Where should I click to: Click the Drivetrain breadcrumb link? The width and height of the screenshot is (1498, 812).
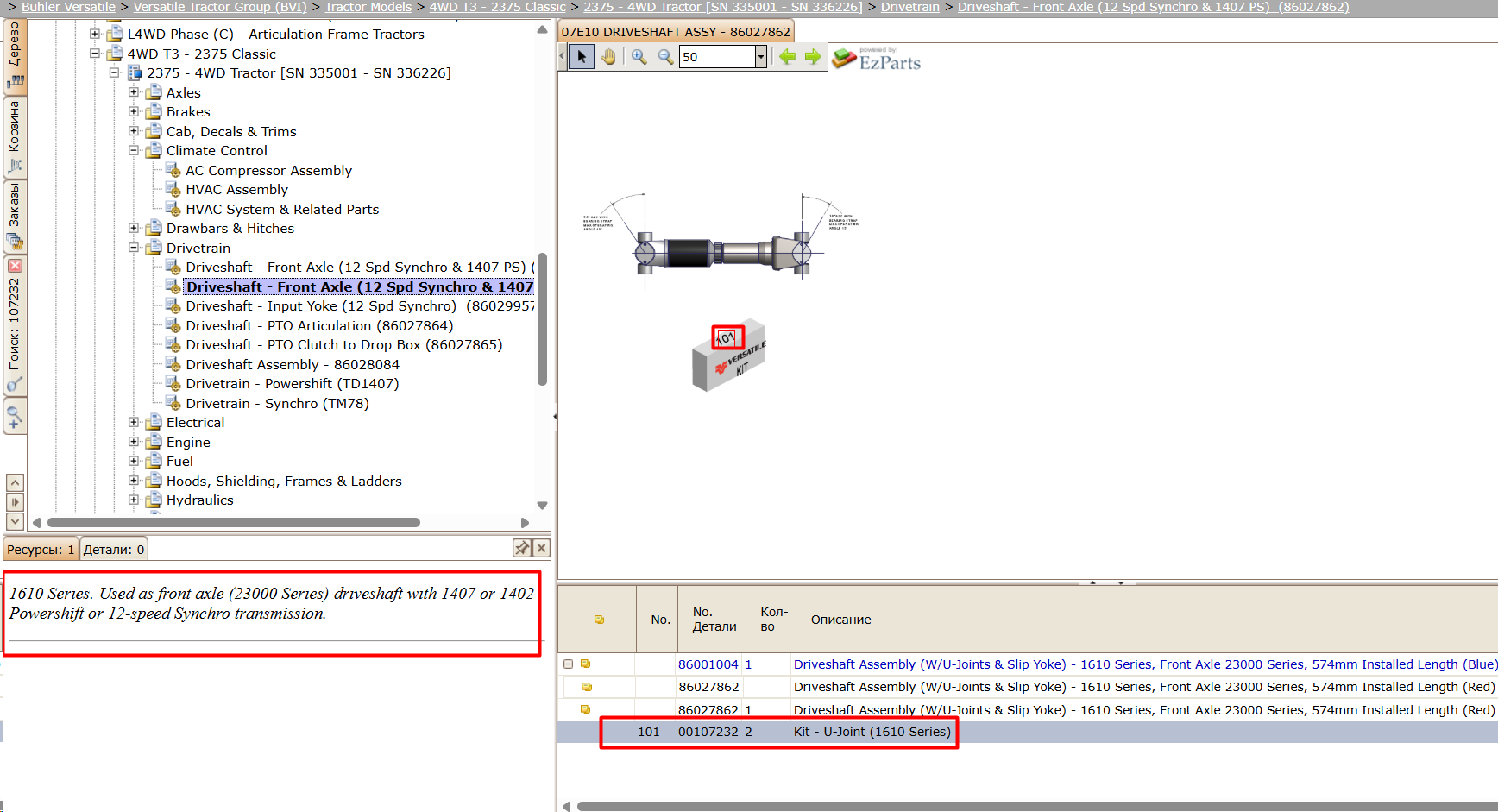click(x=910, y=7)
